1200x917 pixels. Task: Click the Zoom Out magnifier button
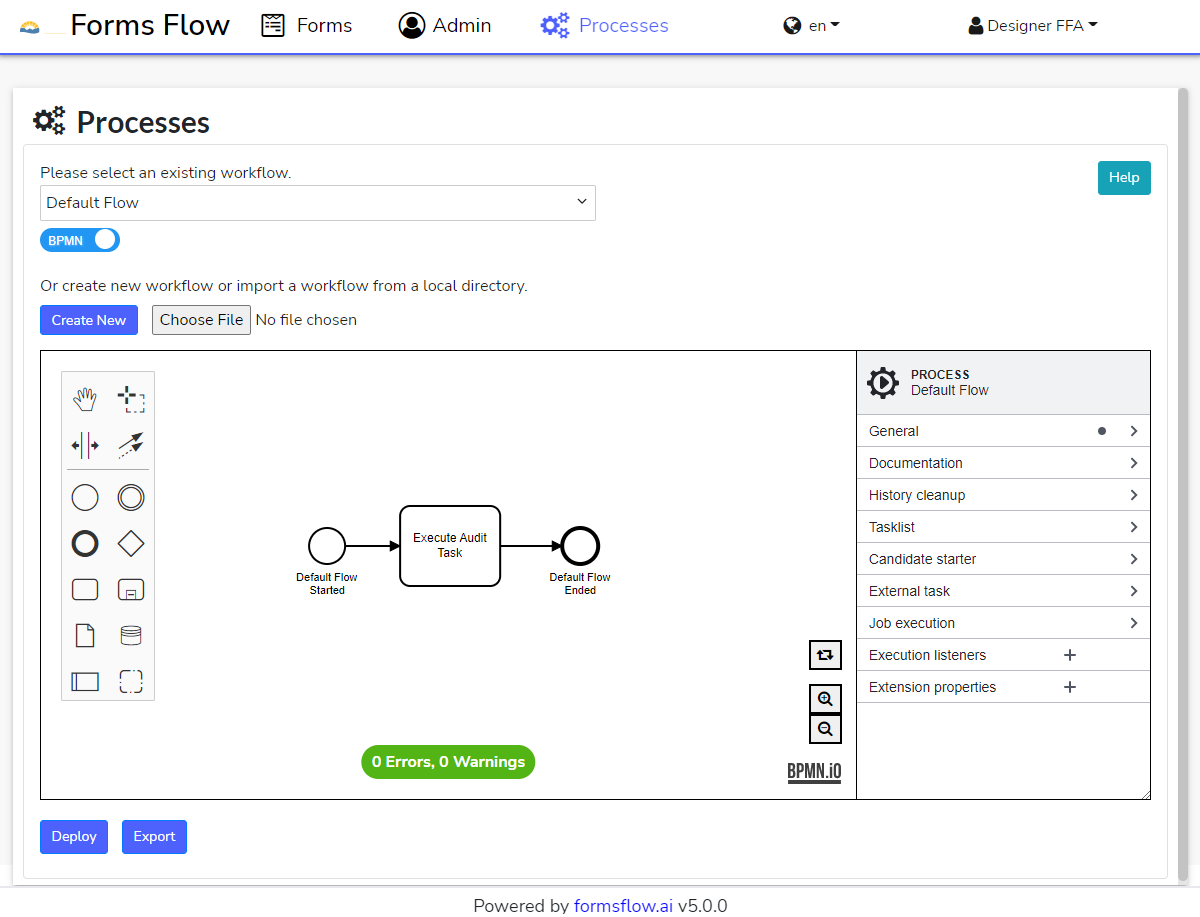point(825,729)
